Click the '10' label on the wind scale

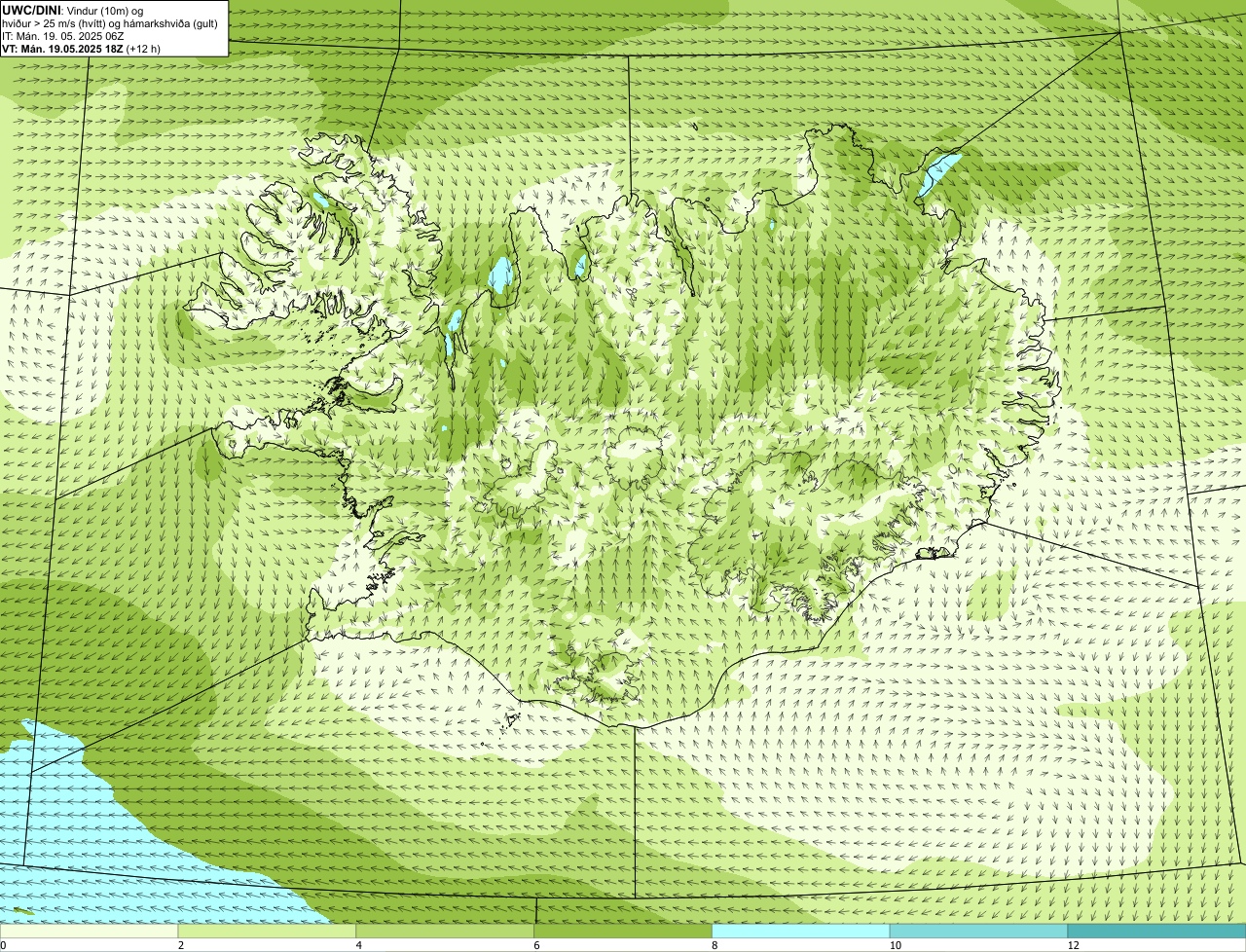pyautogui.click(x=896, y=945)
